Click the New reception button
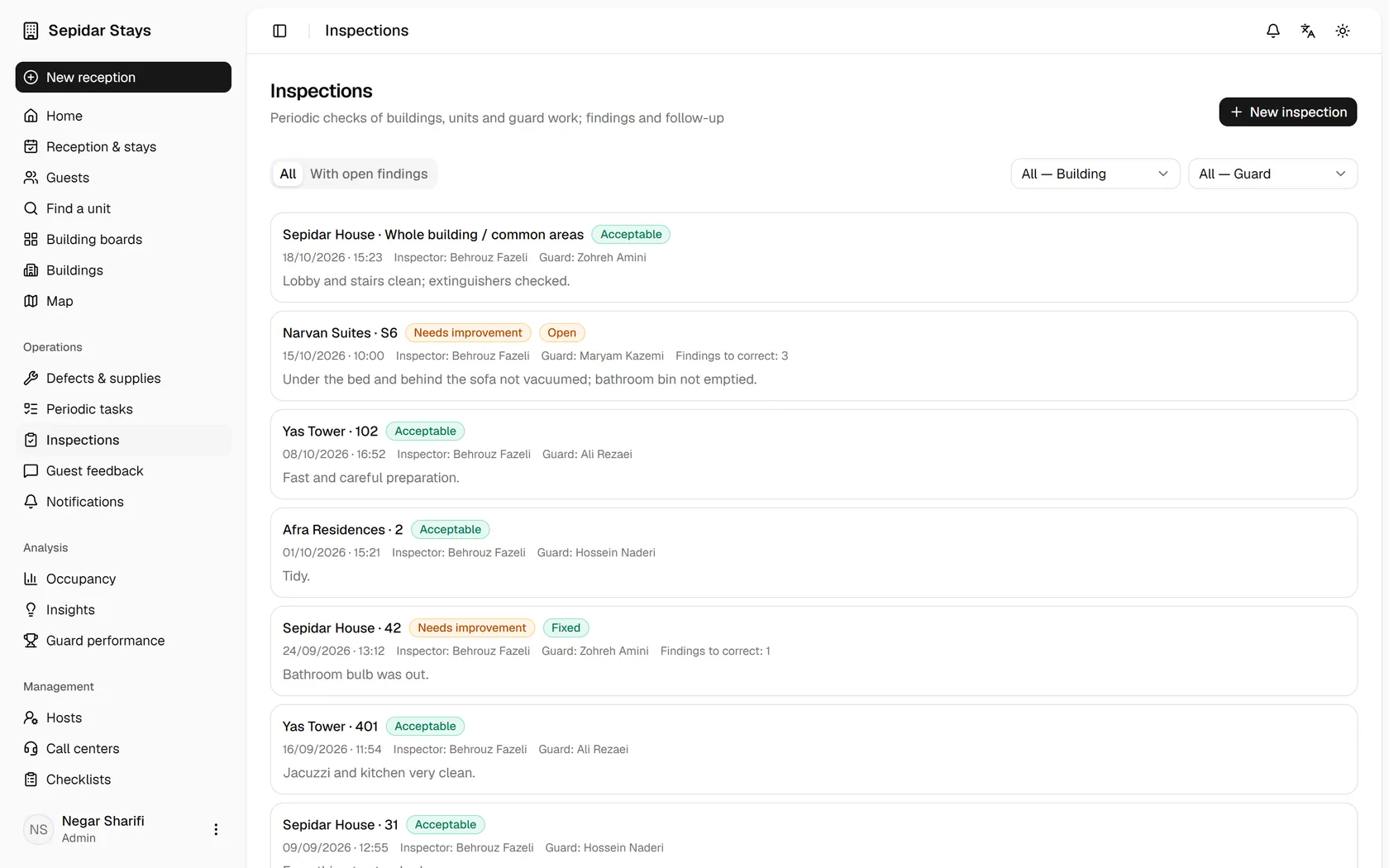This screenshot has width=1389, height=868. (123, 77)
